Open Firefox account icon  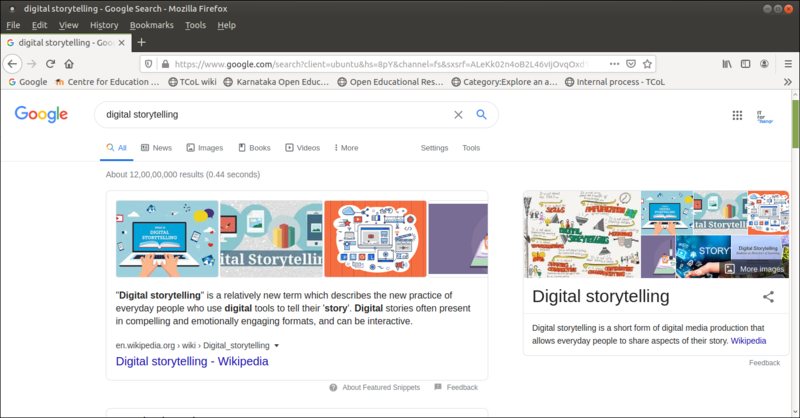[x=764, y=64]
